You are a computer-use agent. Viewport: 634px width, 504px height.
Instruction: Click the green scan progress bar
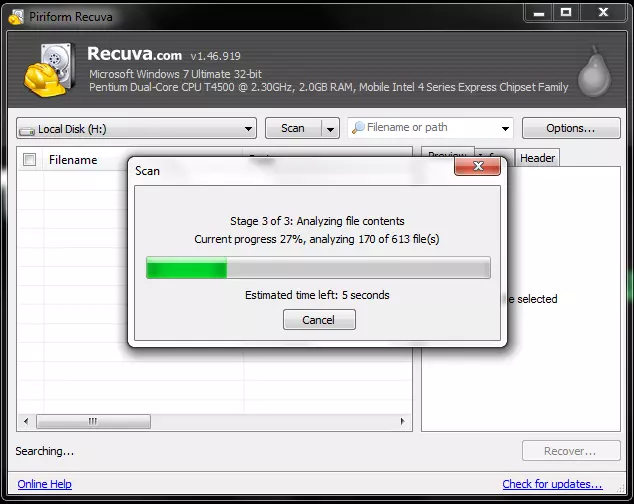(318, 267)
